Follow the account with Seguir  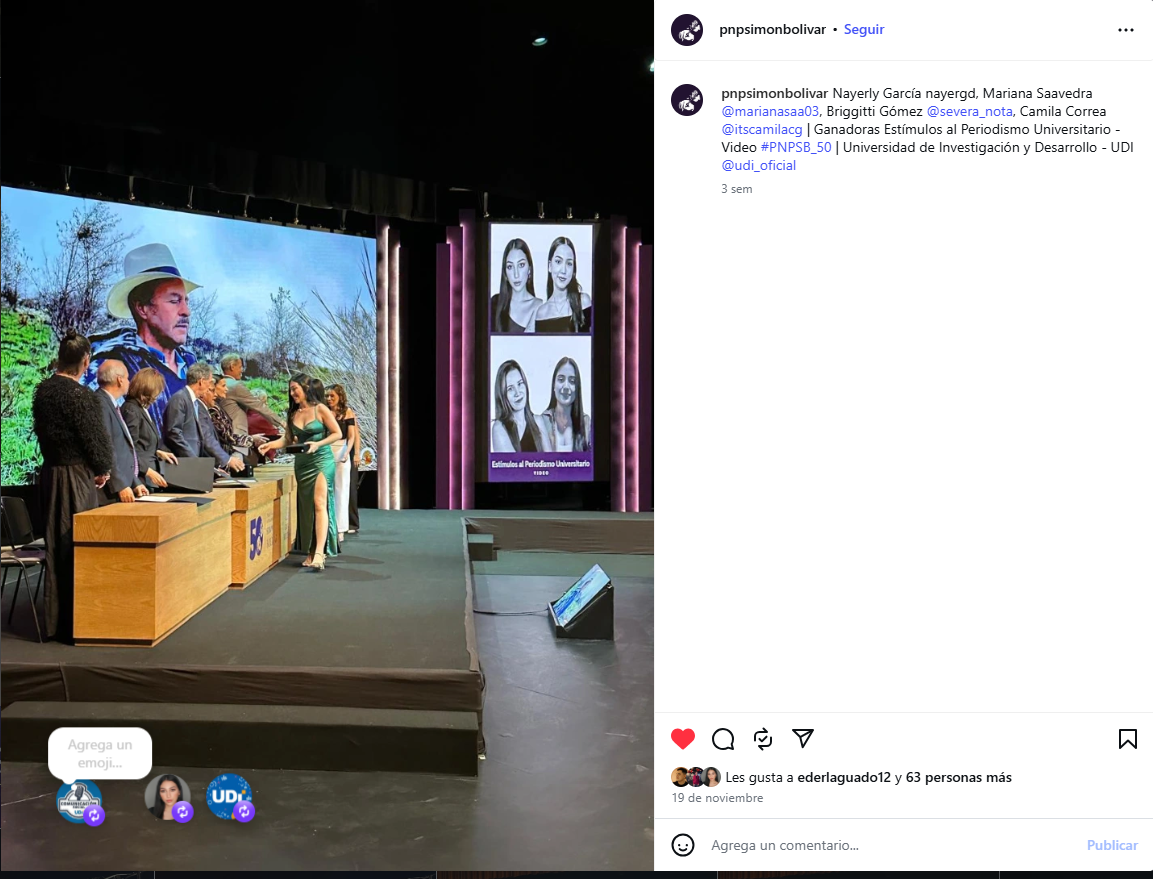coord(864,30)
